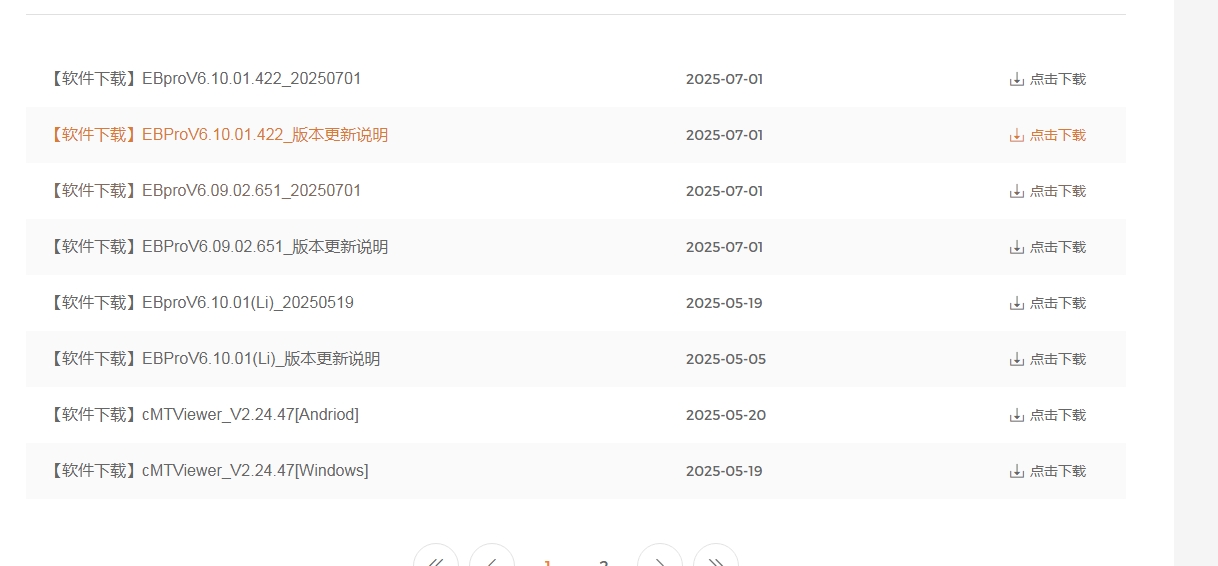Image resolution: width=1218 pixels, height=566 pixels.
Task: Jump to first page with double-left arrow
Action: 436,559
